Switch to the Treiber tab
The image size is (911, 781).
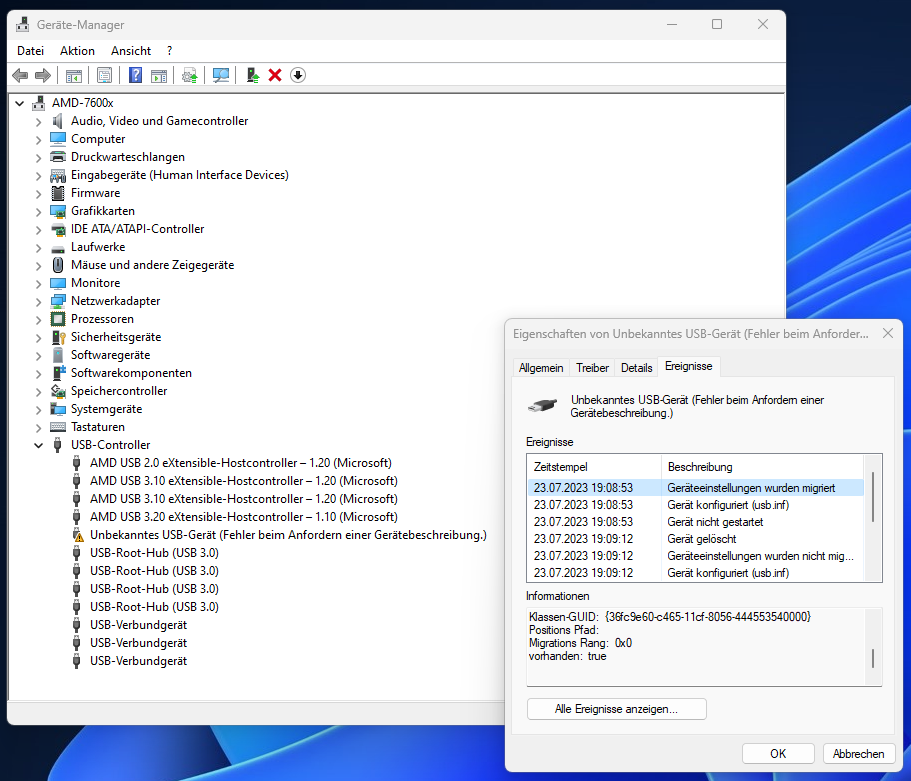click(x=592, y=368)
